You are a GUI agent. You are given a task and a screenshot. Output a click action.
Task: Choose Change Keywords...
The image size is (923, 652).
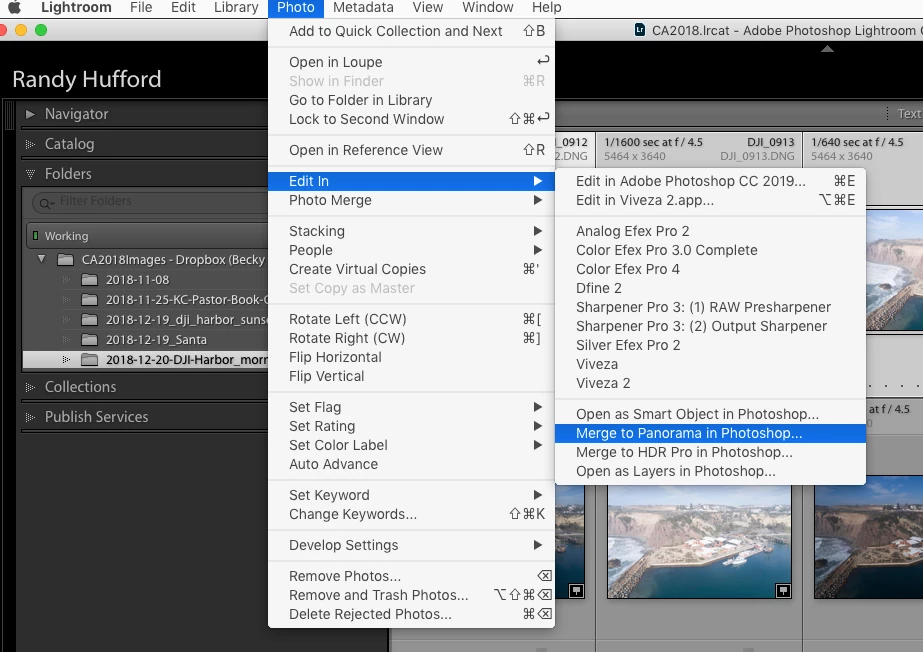pyautogui.click(x=411, y=514)
